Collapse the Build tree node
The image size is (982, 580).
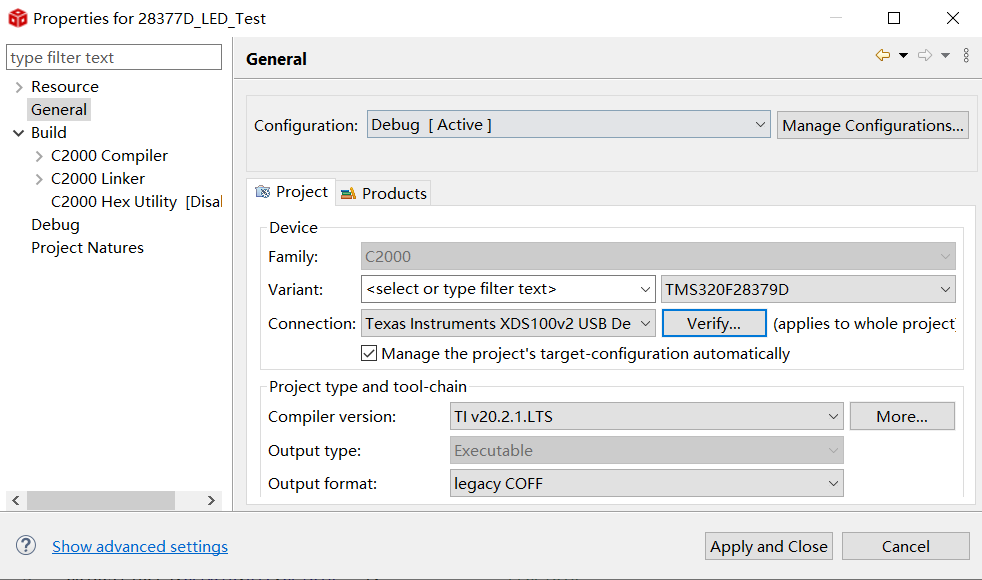[19, 133]
